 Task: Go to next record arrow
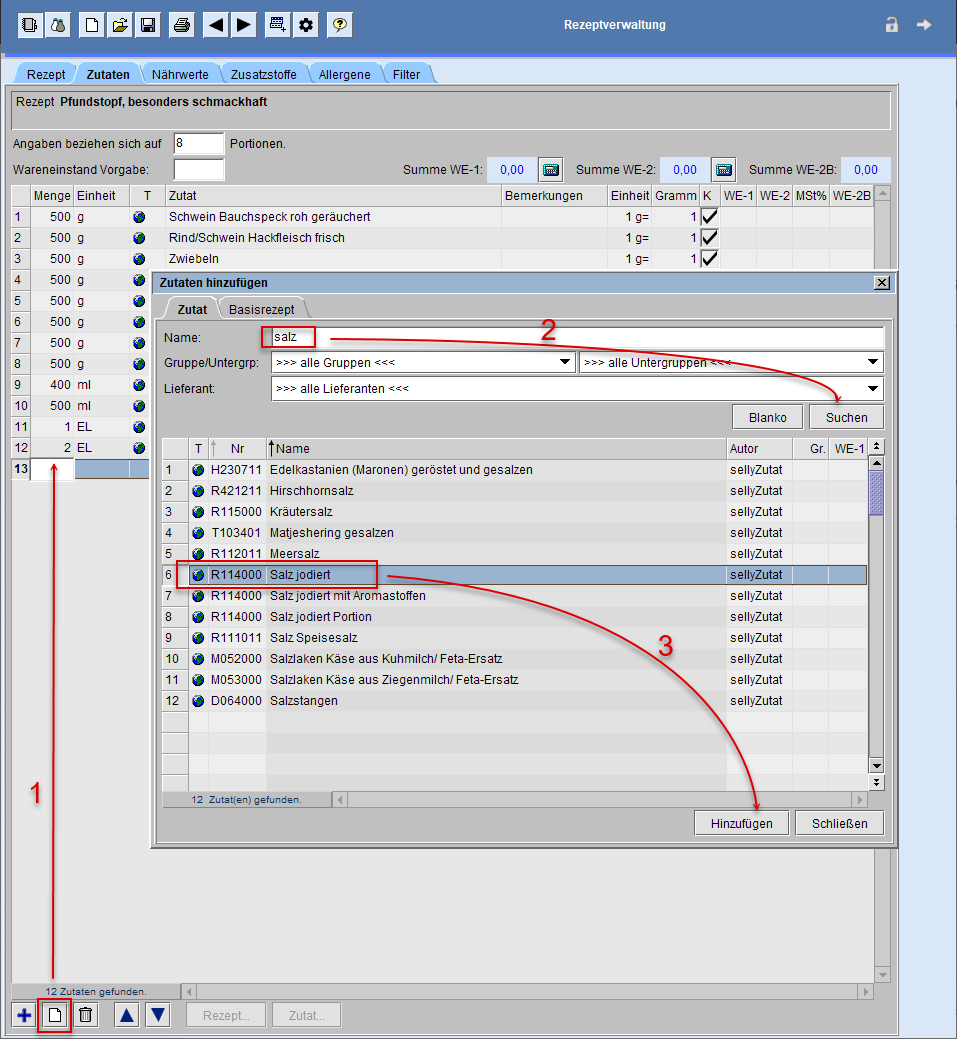tap(244, 25)
